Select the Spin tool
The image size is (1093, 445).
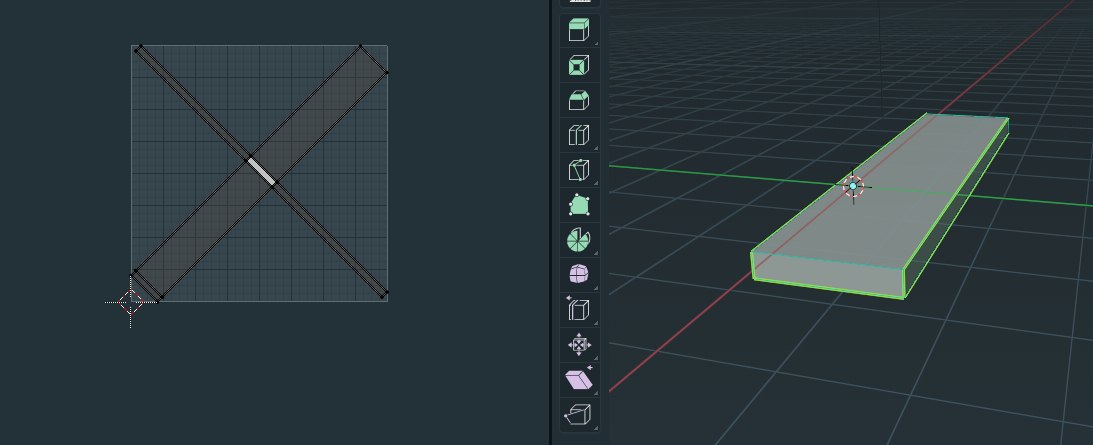[x=579, y=240]
